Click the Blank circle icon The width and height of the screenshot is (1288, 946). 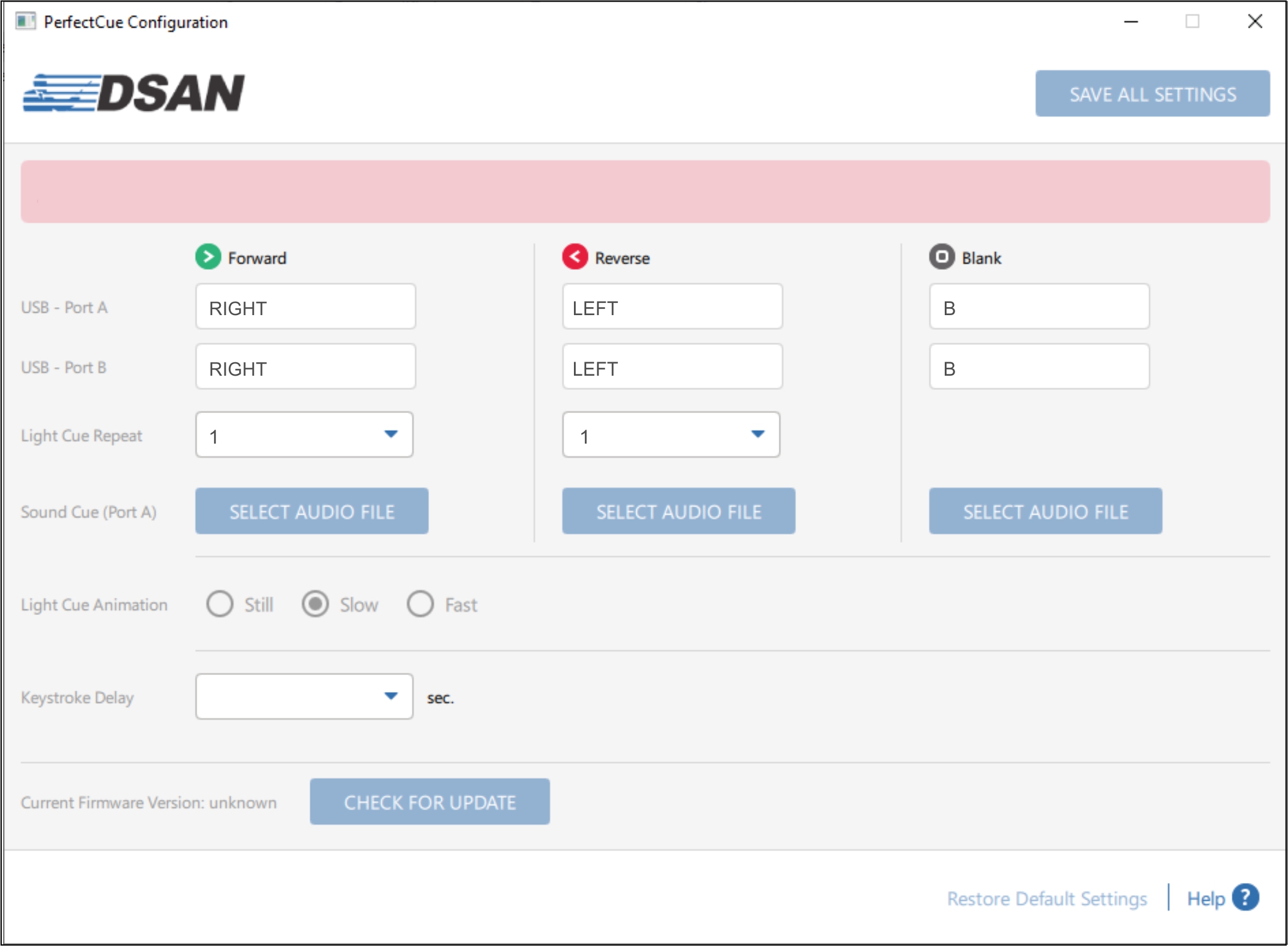[x=942, y=256]
